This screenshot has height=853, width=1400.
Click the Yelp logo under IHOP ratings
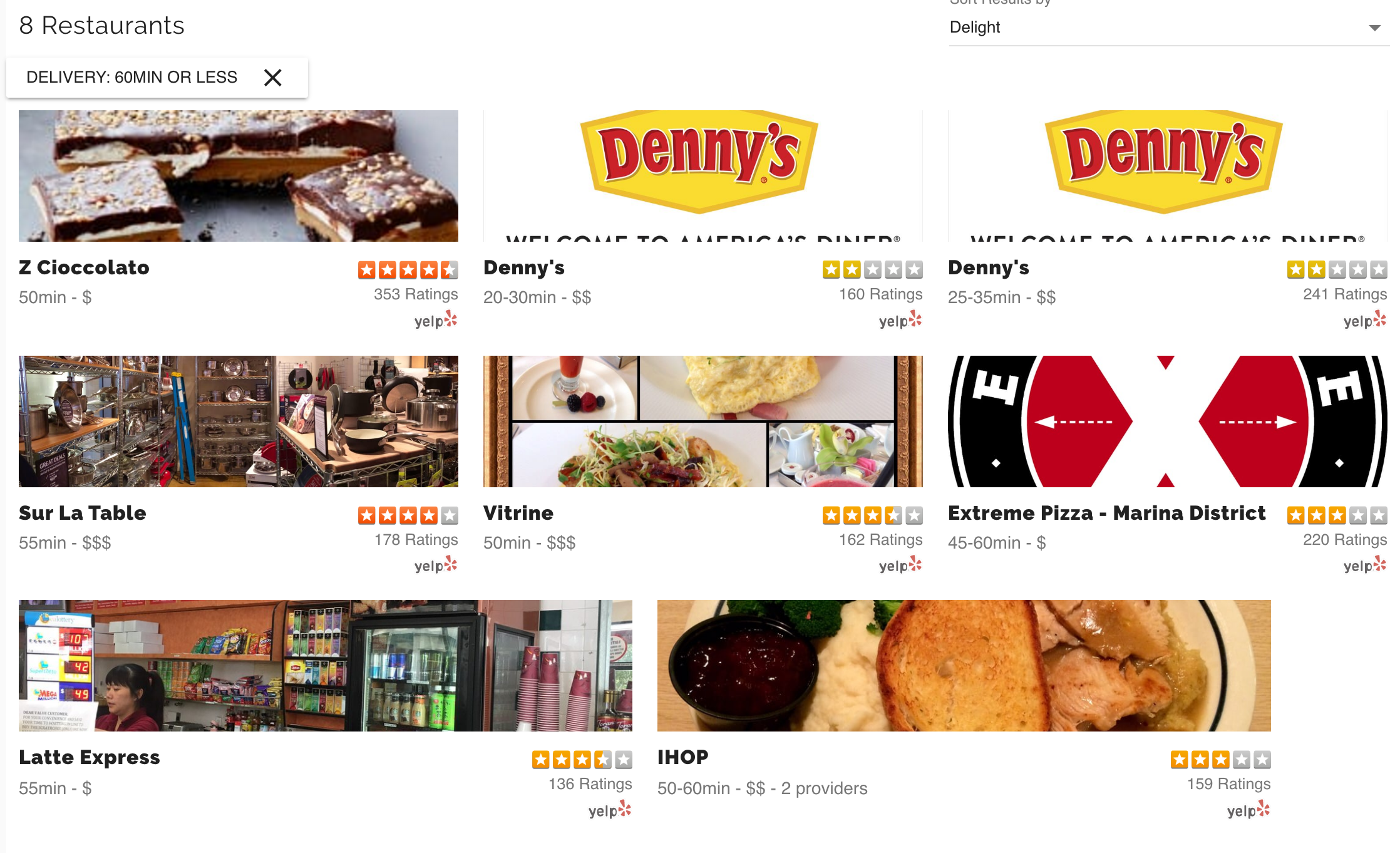[1248, 810]
